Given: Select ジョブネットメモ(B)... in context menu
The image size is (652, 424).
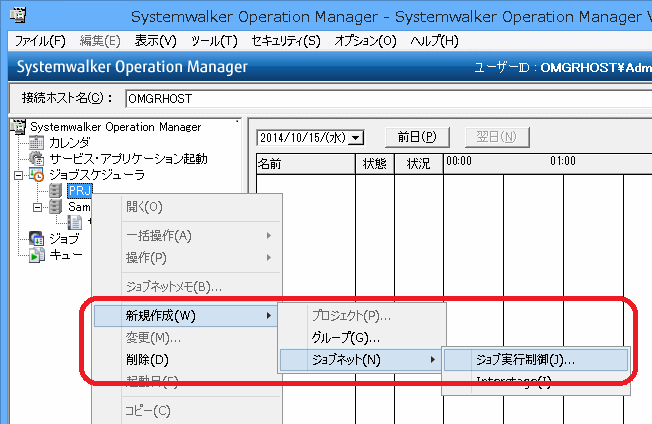Looking at the screenshot, I should coord(188,287).
